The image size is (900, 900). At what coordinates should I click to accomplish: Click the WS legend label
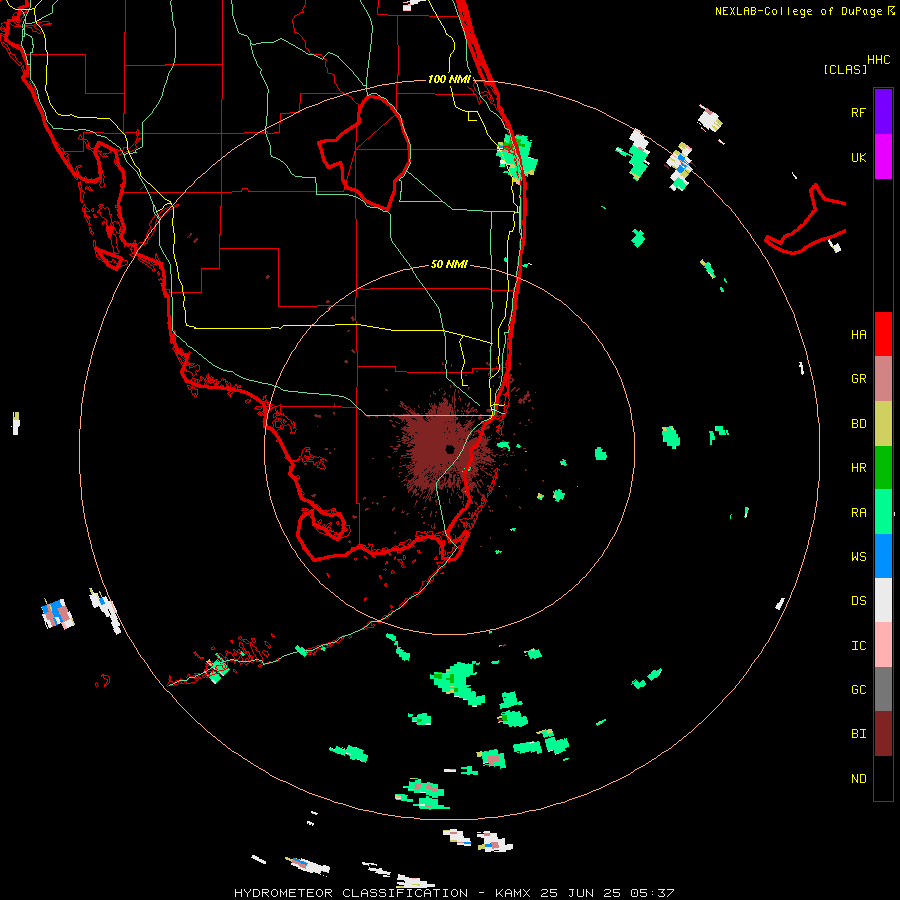[858, 557]
